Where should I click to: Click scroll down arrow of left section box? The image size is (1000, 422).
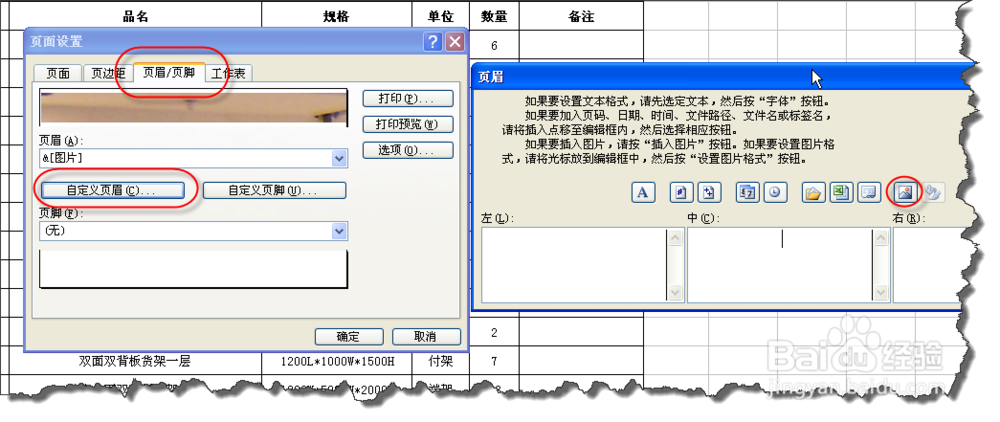(x=675, y=293)
